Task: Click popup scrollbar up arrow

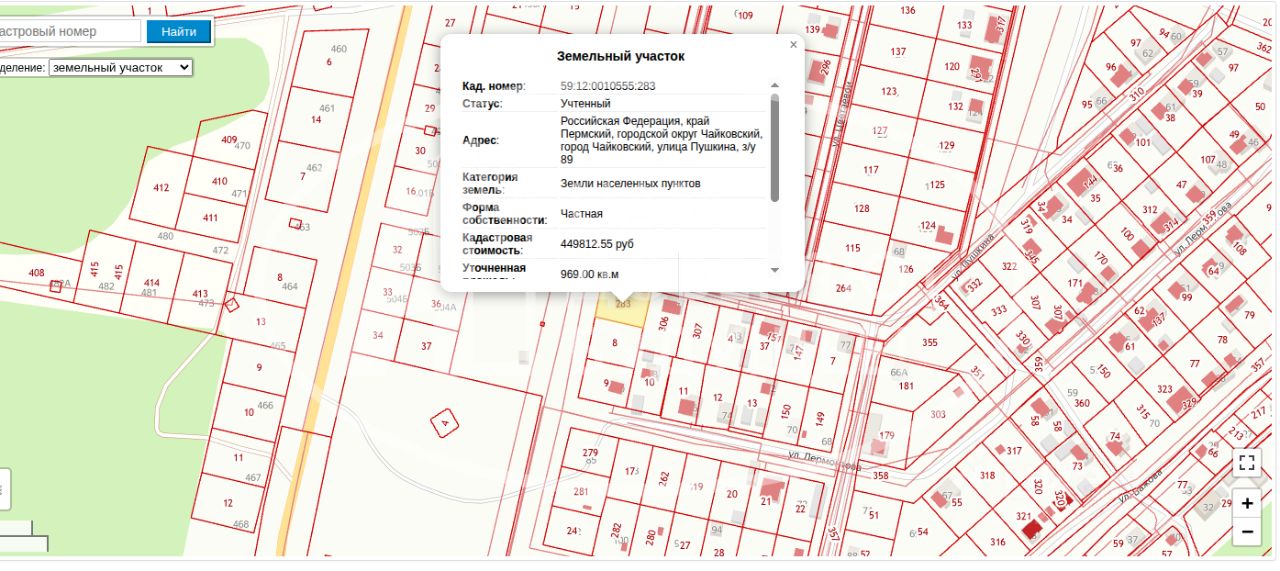Action: 774,86
